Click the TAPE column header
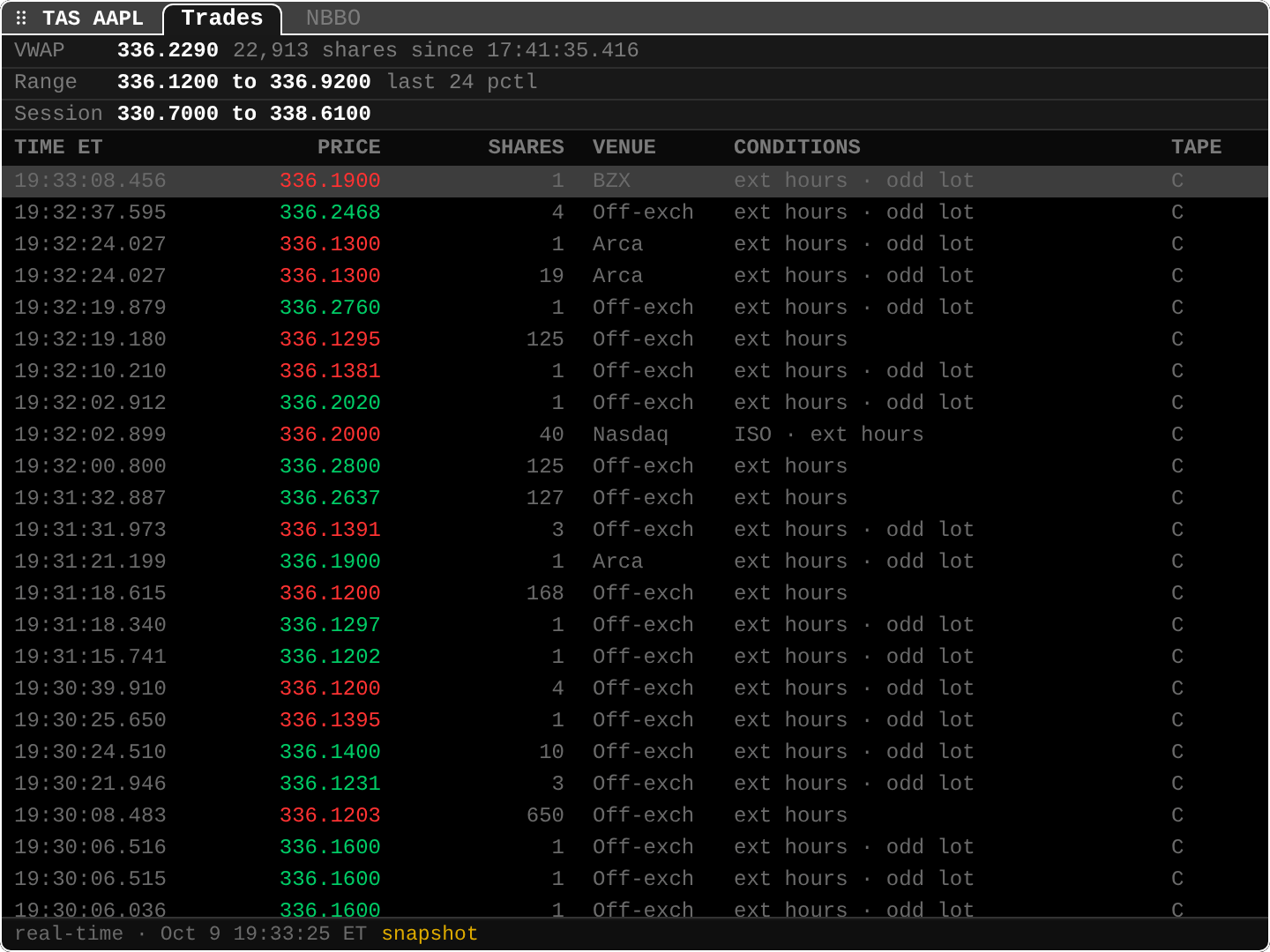 click(1196, 147)
